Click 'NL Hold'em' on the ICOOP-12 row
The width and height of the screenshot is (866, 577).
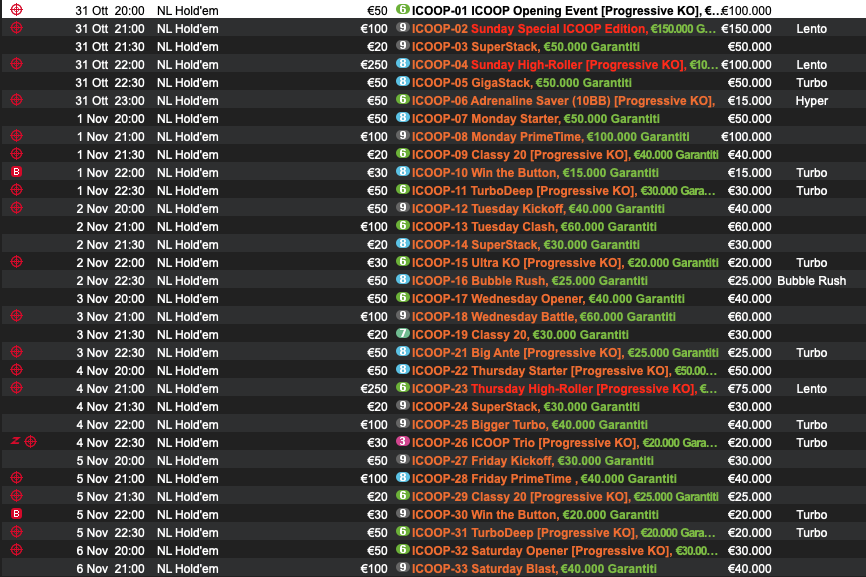(188, 209)
